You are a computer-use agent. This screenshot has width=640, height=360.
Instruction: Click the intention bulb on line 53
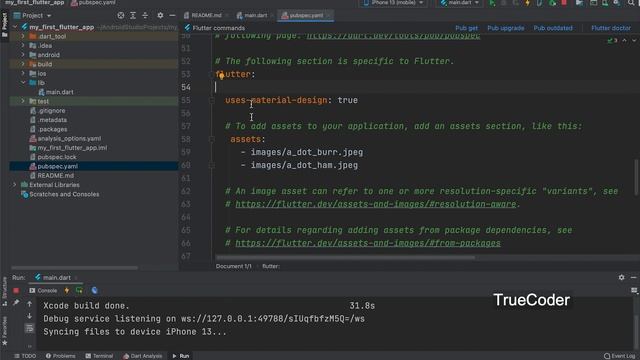click(x=221, y=75)
